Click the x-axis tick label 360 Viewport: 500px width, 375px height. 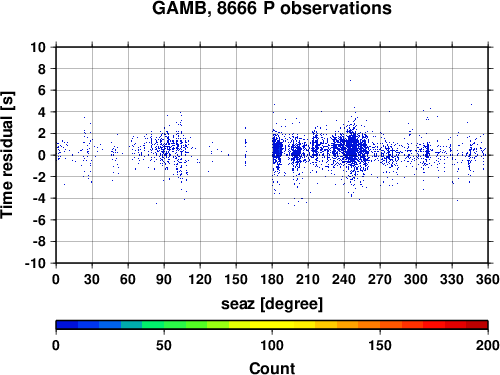pyautogui.click(x=488, y=279)
